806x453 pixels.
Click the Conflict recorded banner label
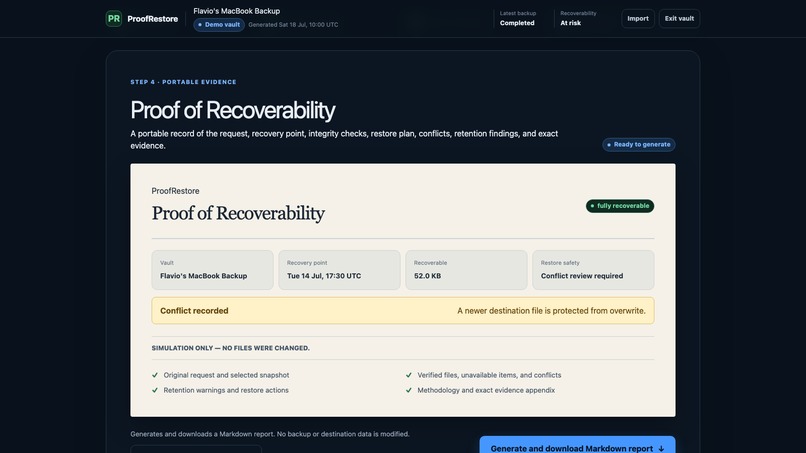tap(194, 311)
